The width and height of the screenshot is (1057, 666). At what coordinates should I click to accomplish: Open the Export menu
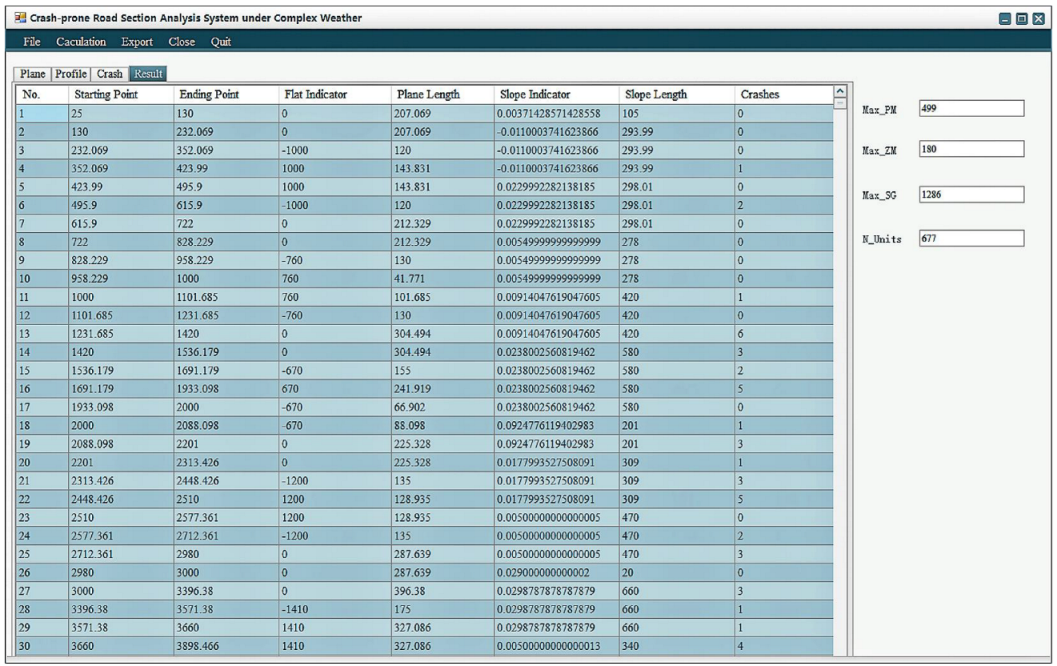point(139,42)
